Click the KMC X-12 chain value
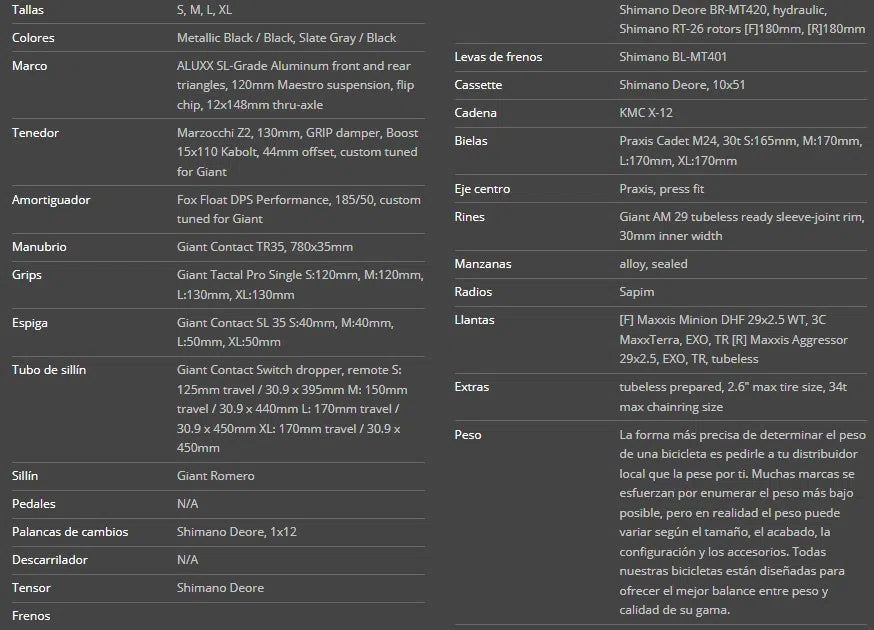The image size is (874, 630). [x=646, y=113]
